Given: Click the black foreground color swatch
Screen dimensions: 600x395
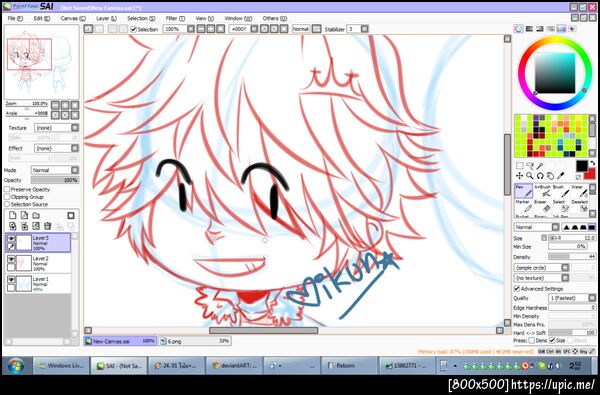Looking at the screenshot, I should [x=582, y=166].
